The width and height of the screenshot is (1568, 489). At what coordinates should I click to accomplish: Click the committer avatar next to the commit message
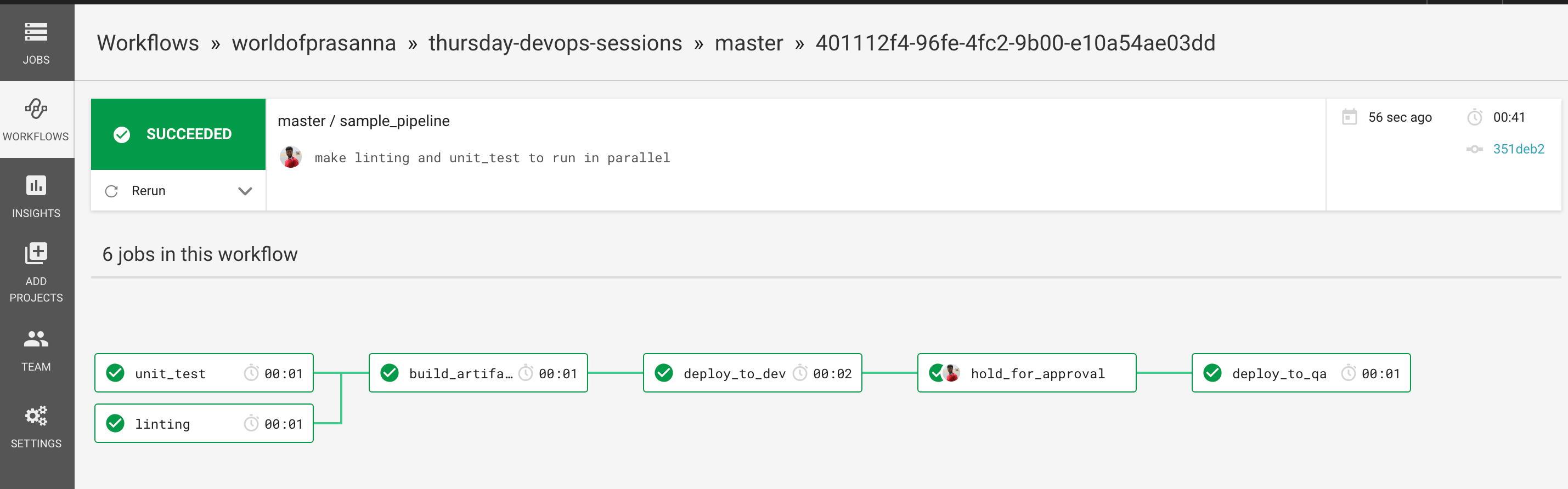click(x=291, y=157)
